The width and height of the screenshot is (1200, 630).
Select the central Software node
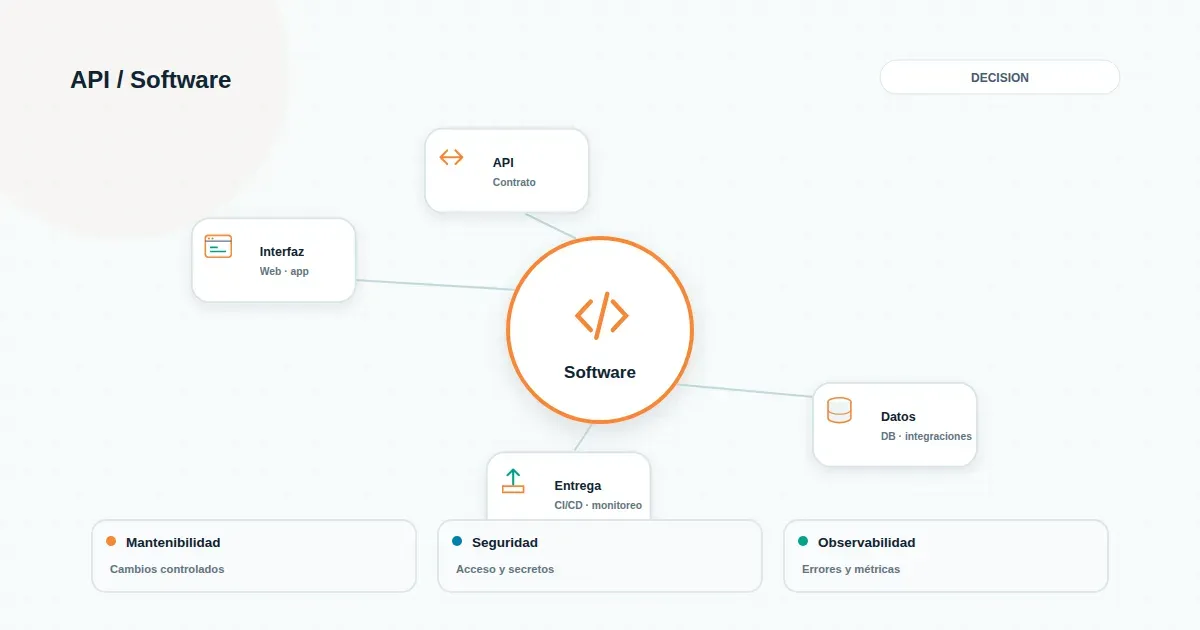coord(600,330)
